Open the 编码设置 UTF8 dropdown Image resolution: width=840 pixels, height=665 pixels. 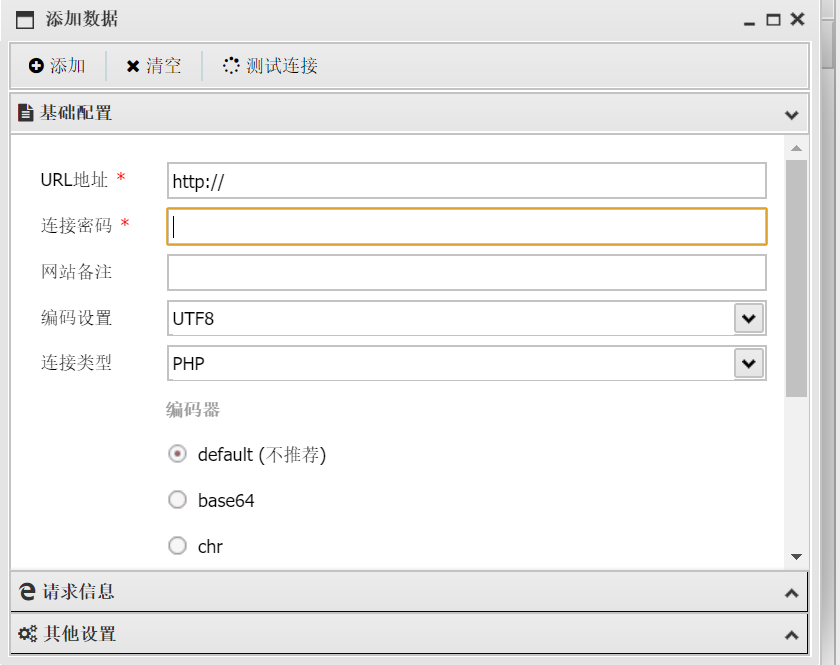point(748,319)
